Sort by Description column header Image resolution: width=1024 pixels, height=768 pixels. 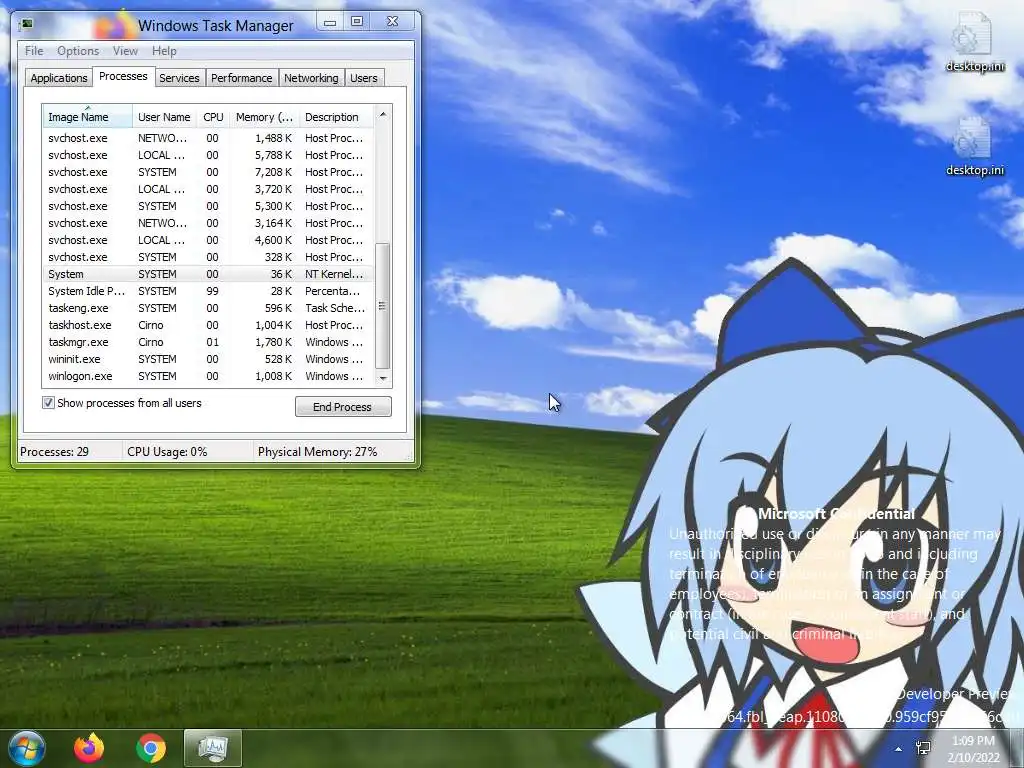[x=336, y=117]
